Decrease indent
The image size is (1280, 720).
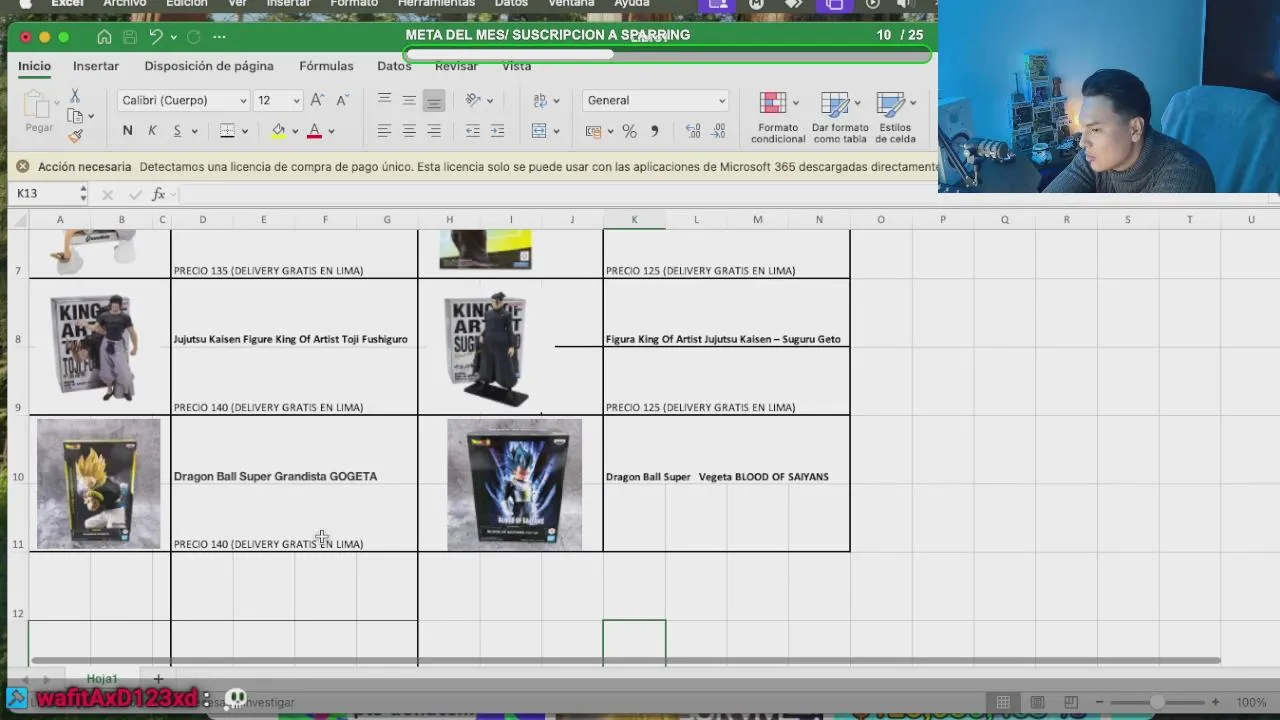point(472,131)
